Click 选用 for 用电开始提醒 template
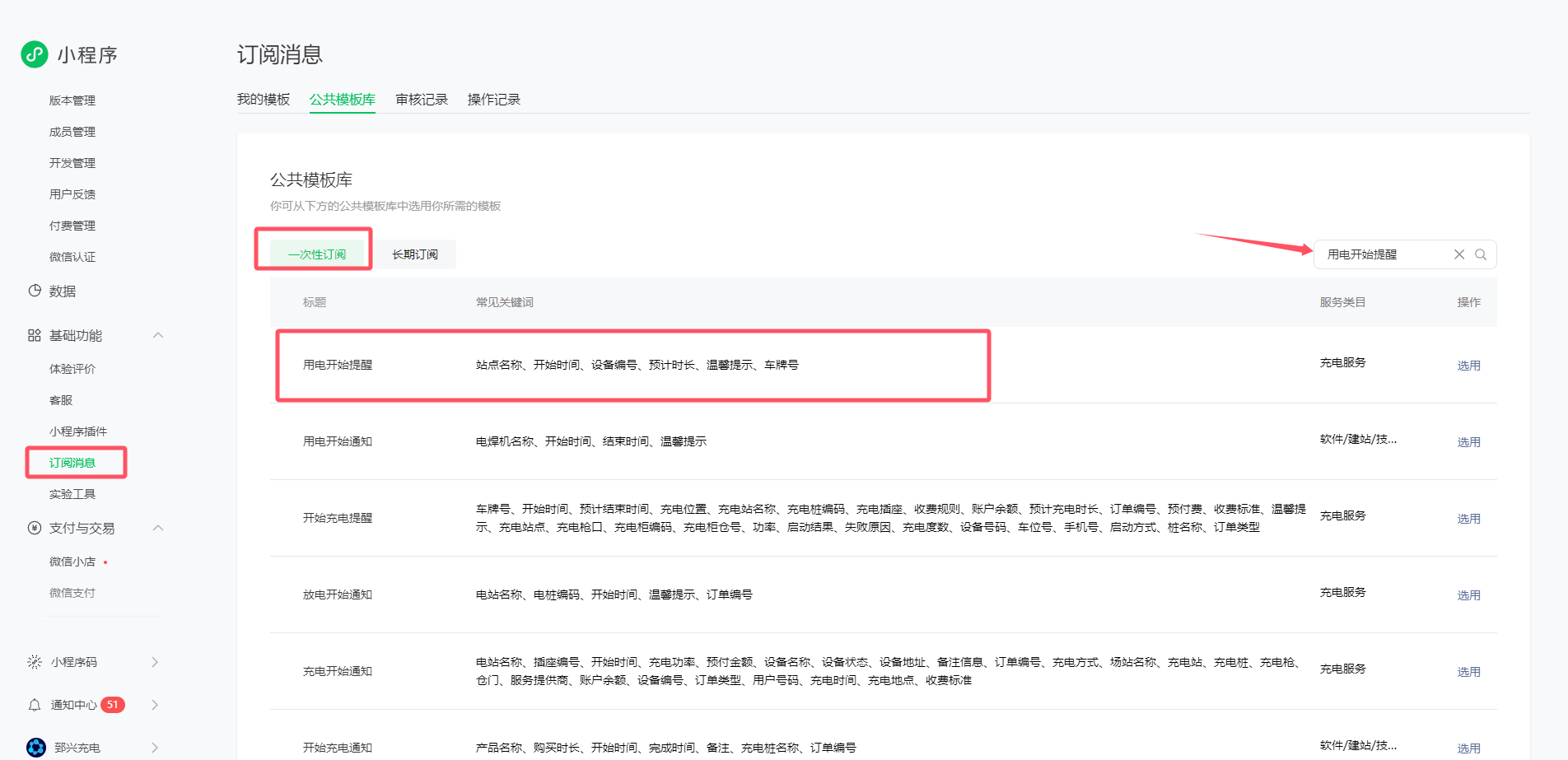This screenshot has height=760, width=1568. tap(1468, 366)
